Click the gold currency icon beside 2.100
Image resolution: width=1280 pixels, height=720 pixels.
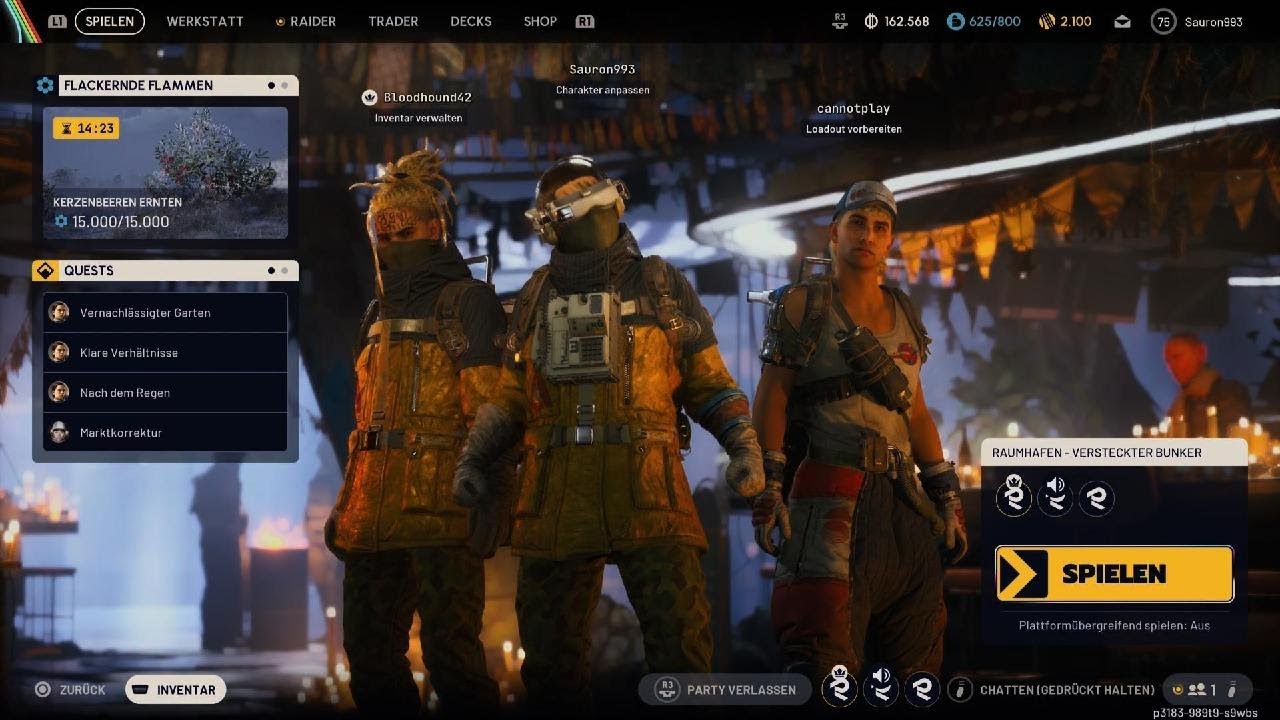click(x=1046, y=21)
